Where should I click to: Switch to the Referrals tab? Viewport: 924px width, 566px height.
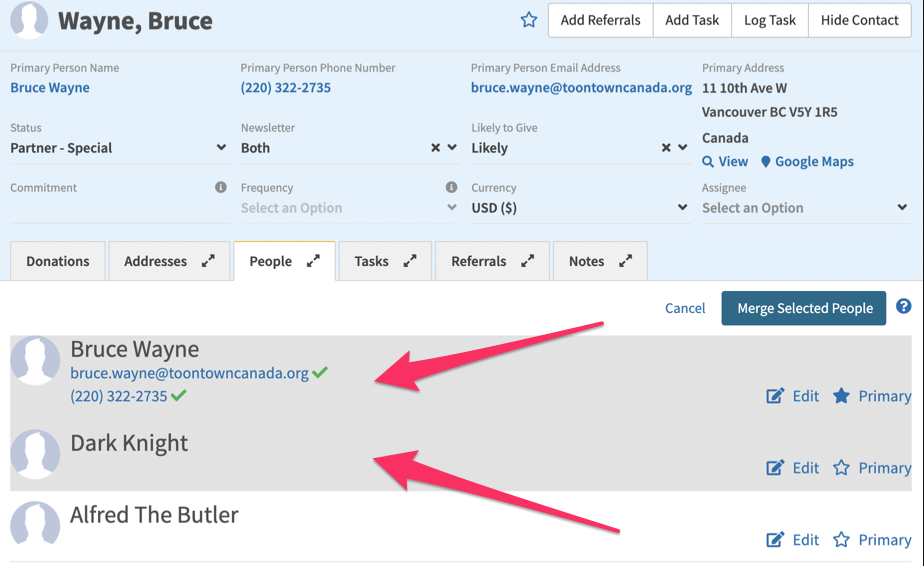478,261
